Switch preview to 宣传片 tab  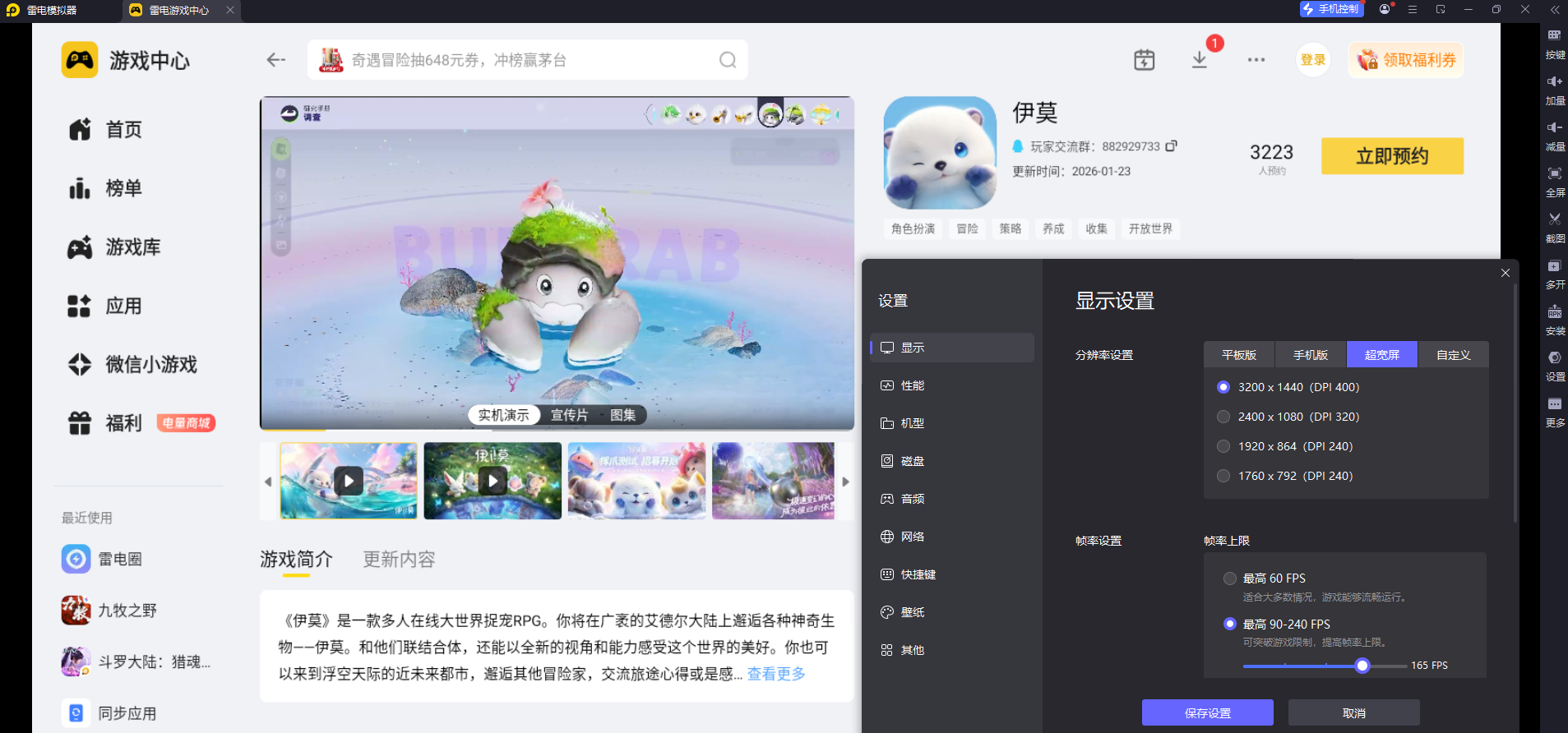click(x=569, y=415)
